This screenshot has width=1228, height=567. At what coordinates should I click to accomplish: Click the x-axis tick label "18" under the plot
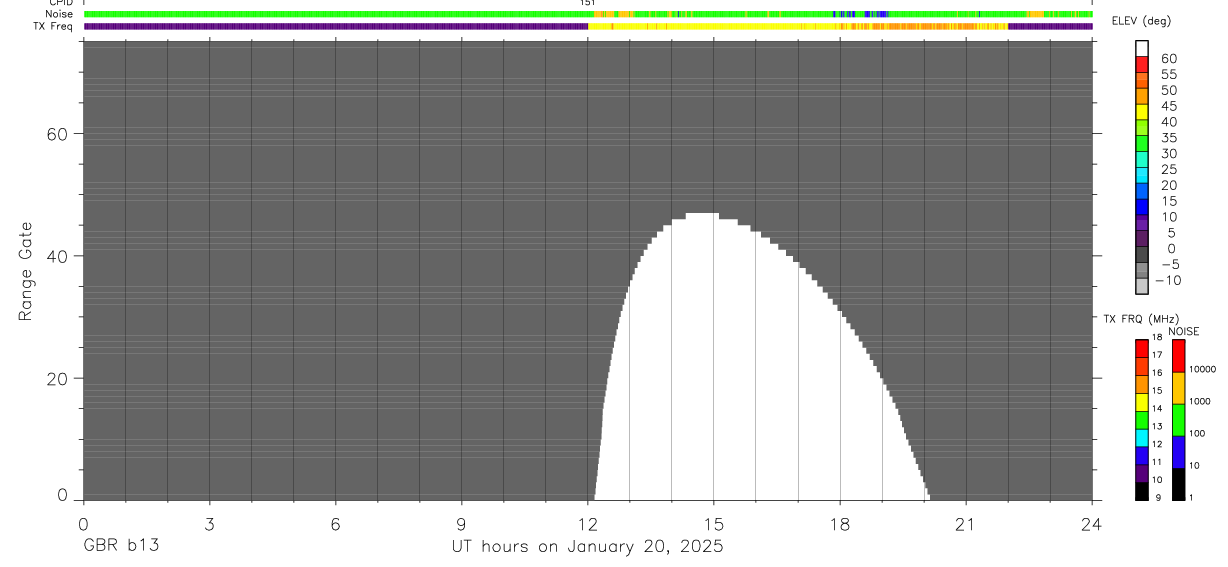pyautogui.click(x=840, y=524)
